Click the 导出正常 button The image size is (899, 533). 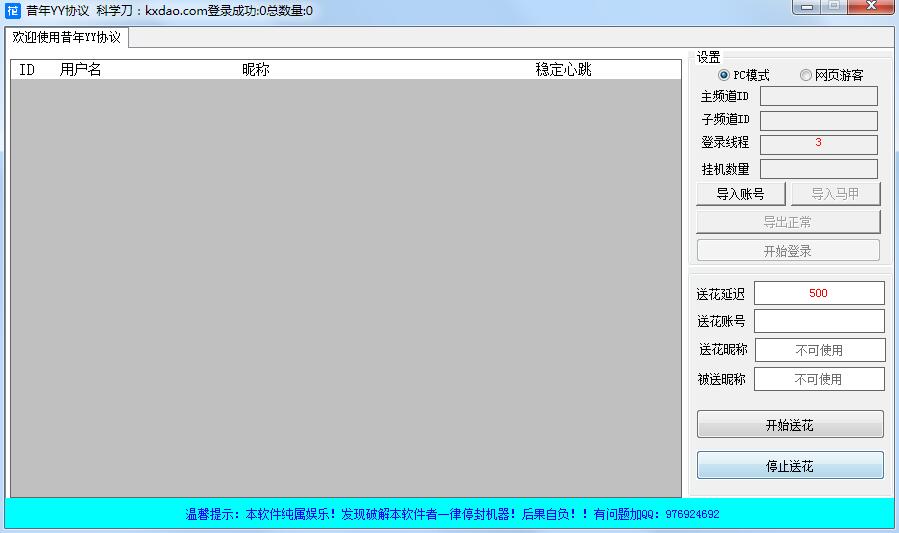pyautogui.click(x=788, y=222)
